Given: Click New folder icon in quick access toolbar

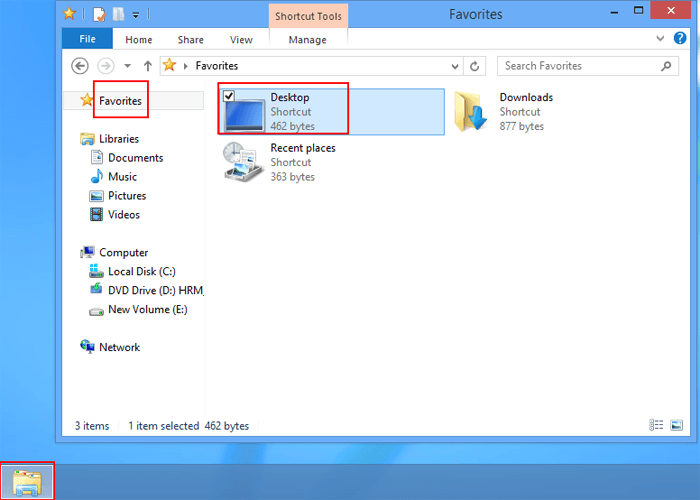Looking at the screenshot, I should click(x=118, y=14).
